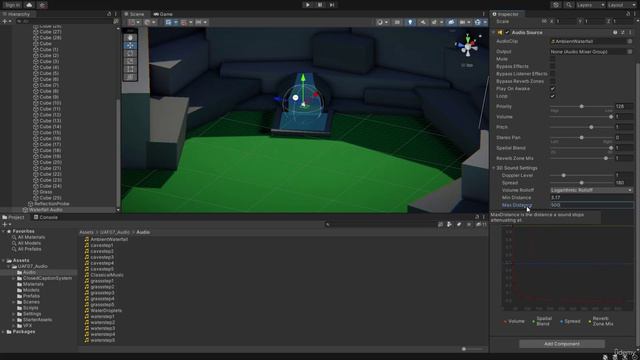Expand the Packages folder
640x360 pixels.
pos(4,332)
